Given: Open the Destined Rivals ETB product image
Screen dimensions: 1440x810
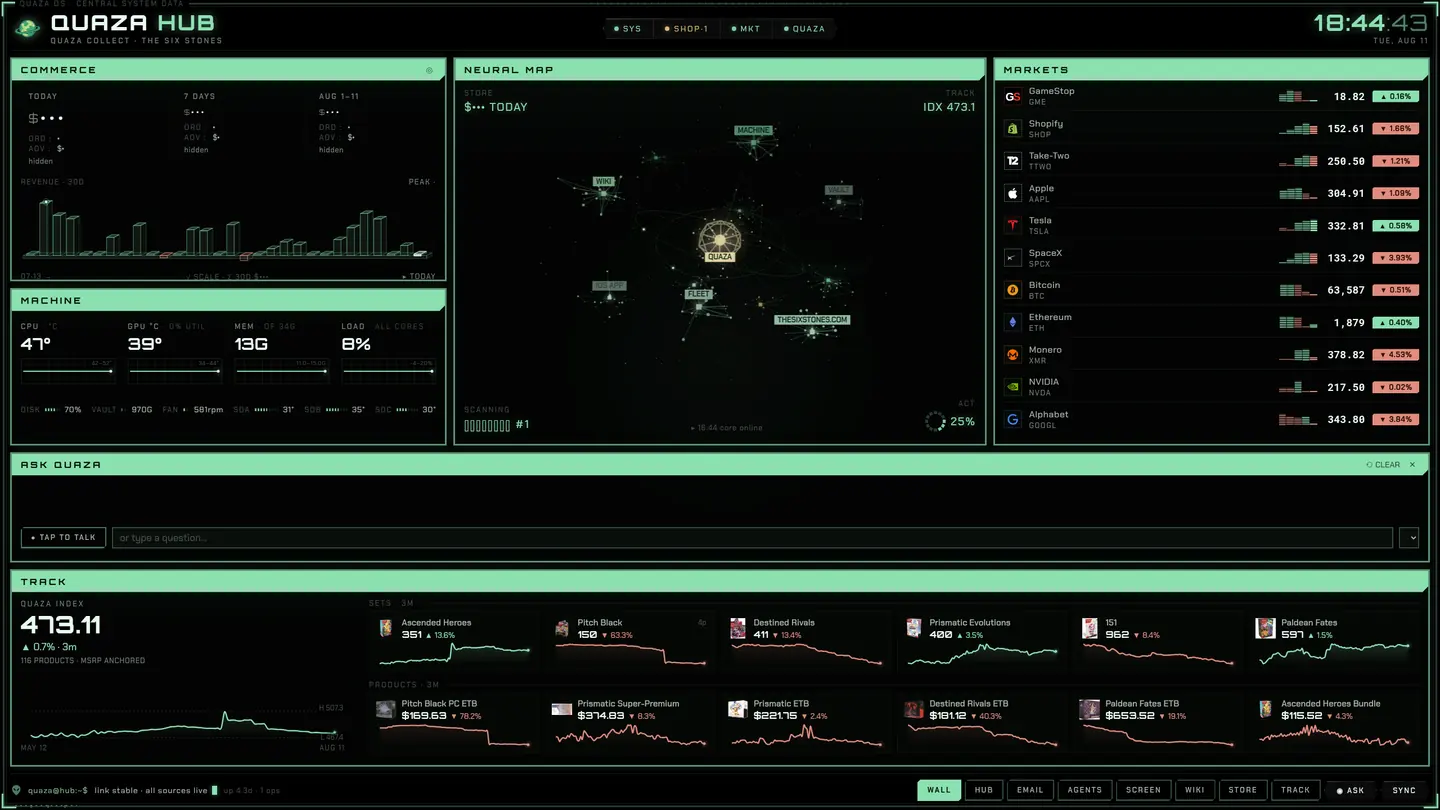Looking at the screenshot, I should click(x=914, y=709).
